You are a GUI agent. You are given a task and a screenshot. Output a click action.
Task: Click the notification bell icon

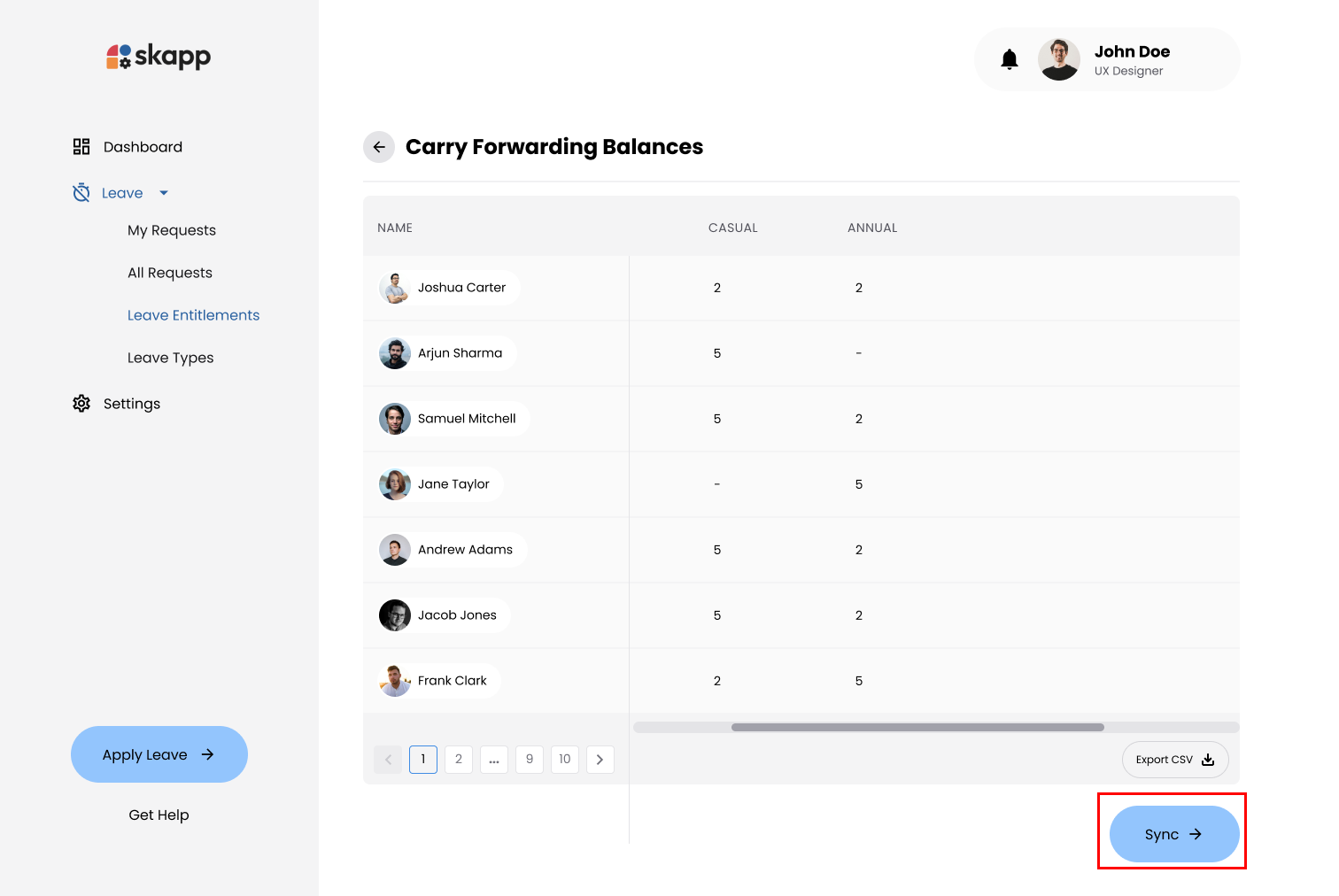(1009, 59)
